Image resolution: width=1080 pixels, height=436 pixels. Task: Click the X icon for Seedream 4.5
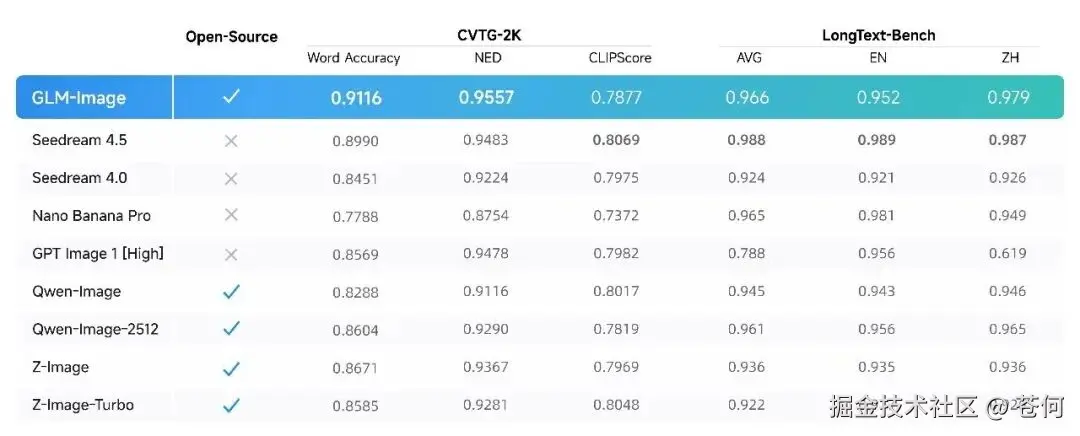click(x=231, y=141)
